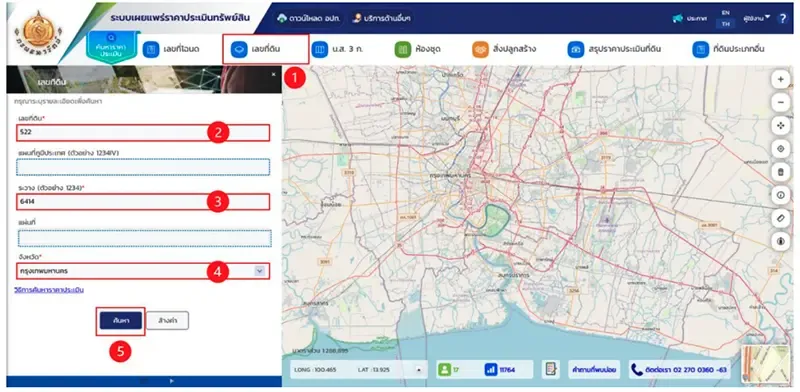Screen dimensions: 800x392
Task: Click the green Bang Krachao area on map
Action: coord(496,220)
